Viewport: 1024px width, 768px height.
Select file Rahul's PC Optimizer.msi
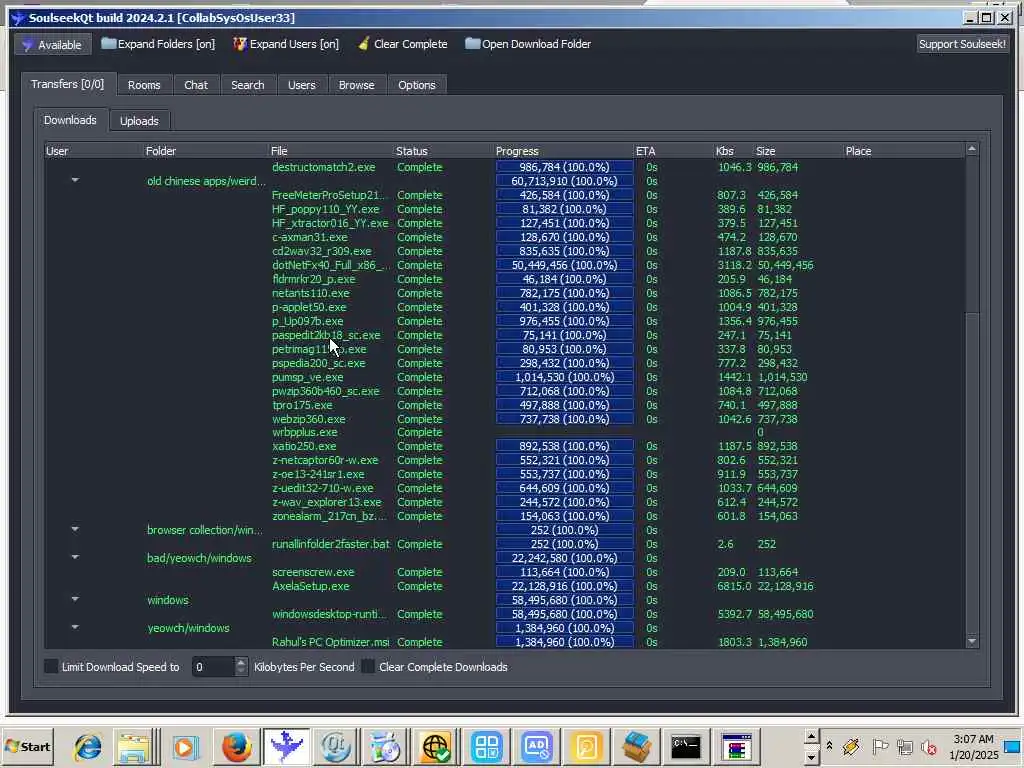(x=330, y=642)
